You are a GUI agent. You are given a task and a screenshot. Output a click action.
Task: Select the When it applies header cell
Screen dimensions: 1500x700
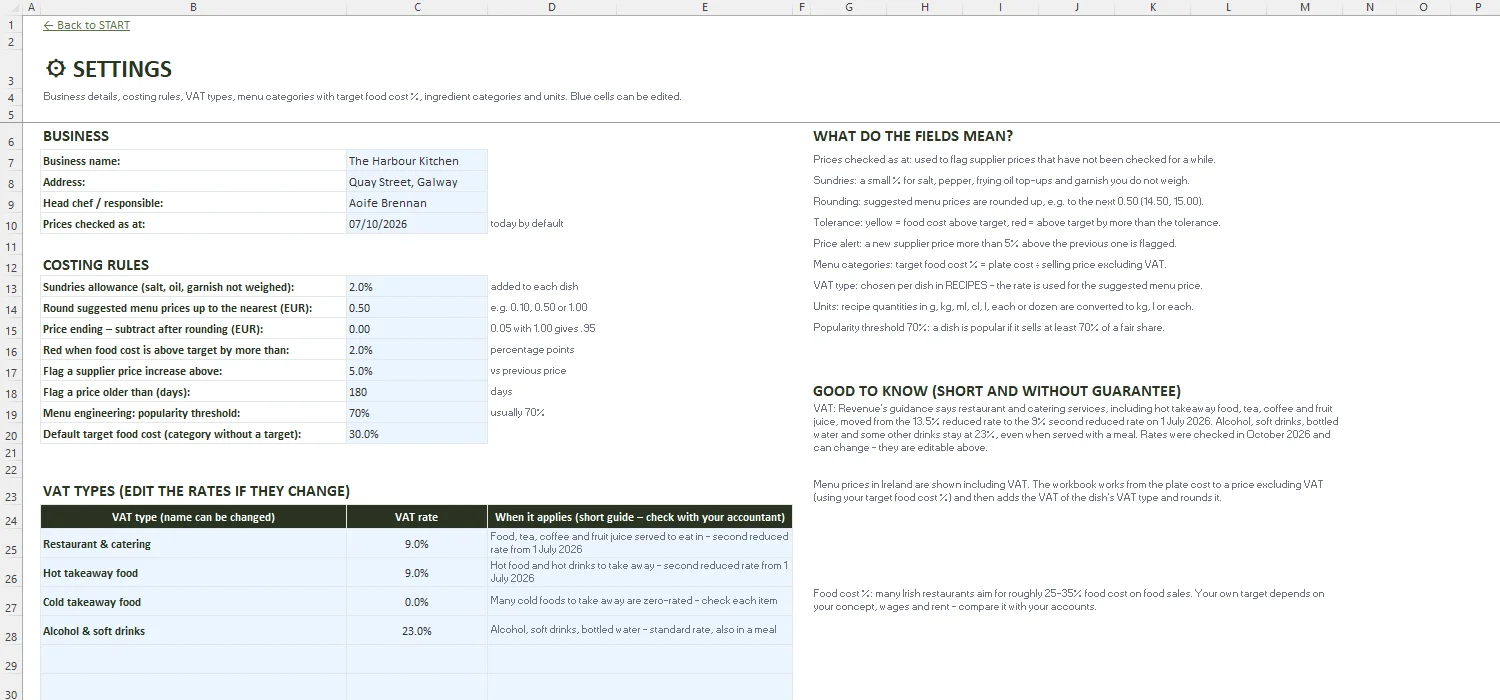coord(640,517)
